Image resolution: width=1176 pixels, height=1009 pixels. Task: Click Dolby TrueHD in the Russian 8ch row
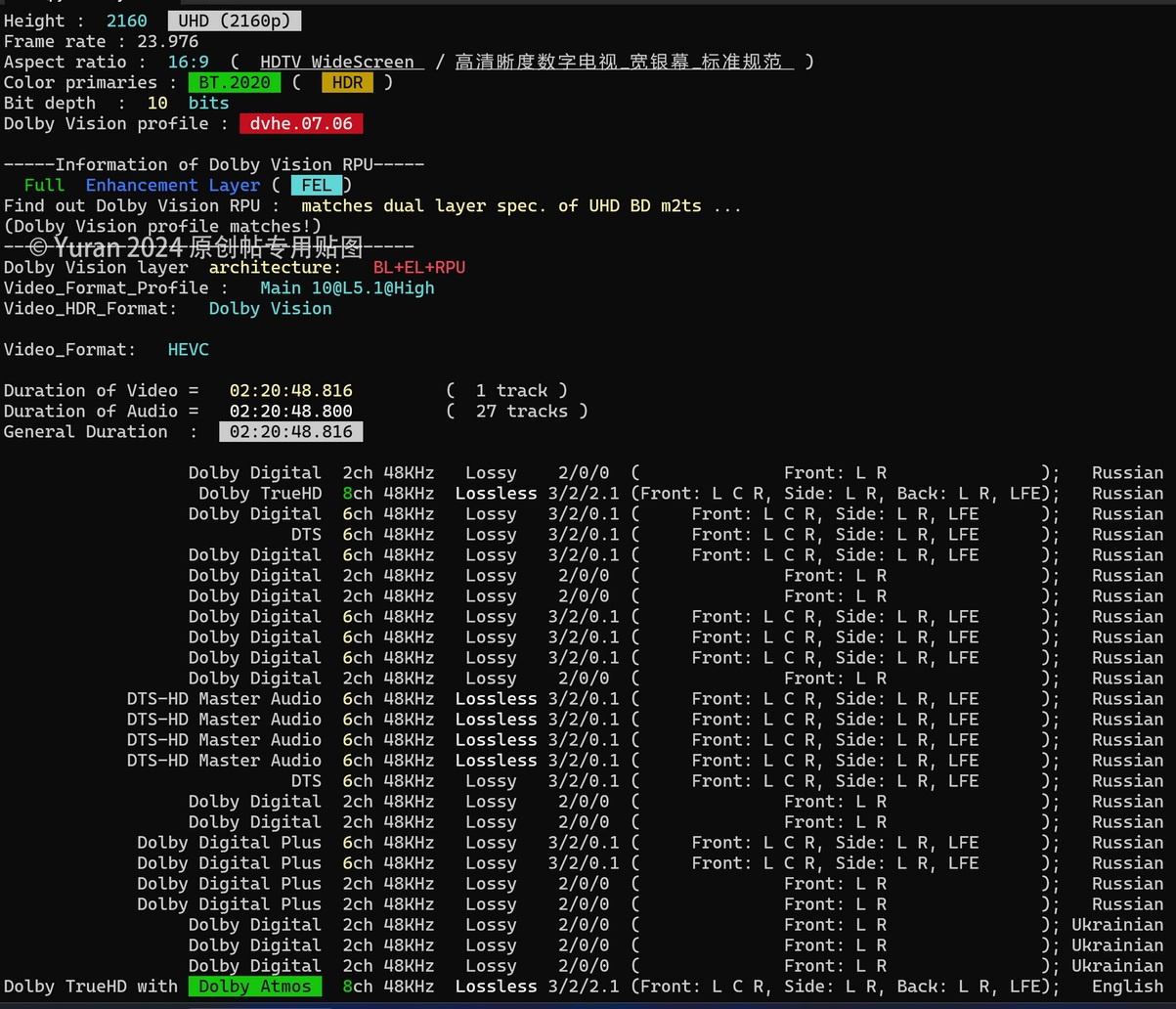[260, 493]
